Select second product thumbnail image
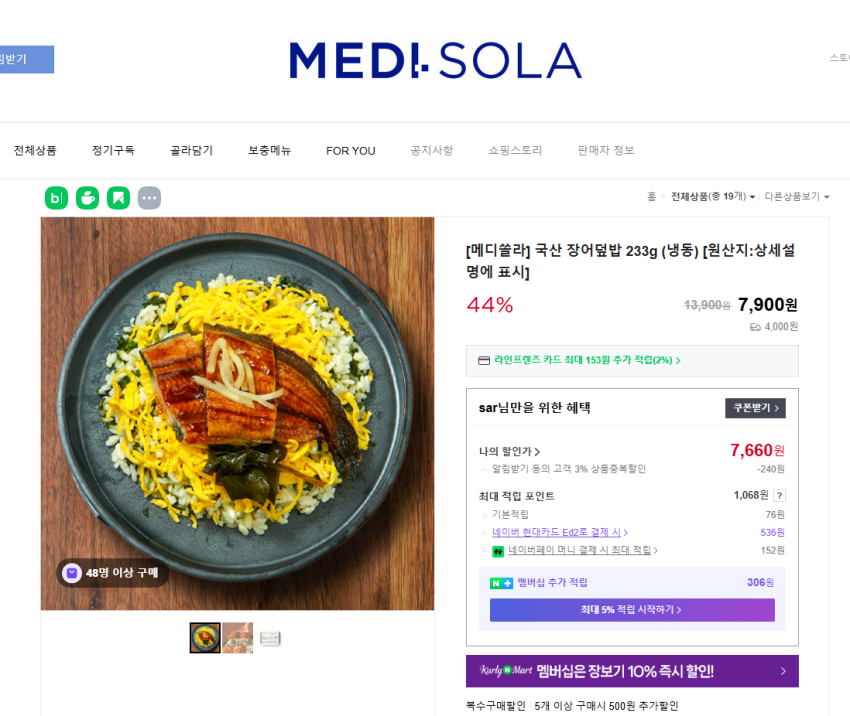Viewport: 850px width, 716px height. tap(237, 638)
